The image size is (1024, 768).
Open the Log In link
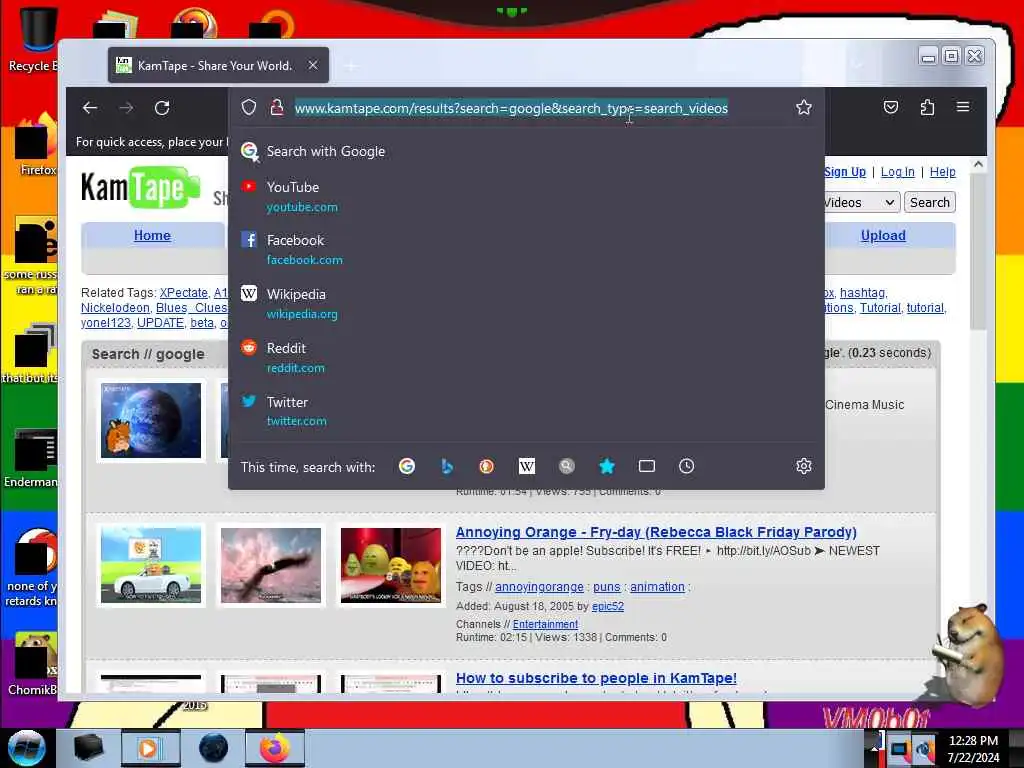(x=897, y=172)
